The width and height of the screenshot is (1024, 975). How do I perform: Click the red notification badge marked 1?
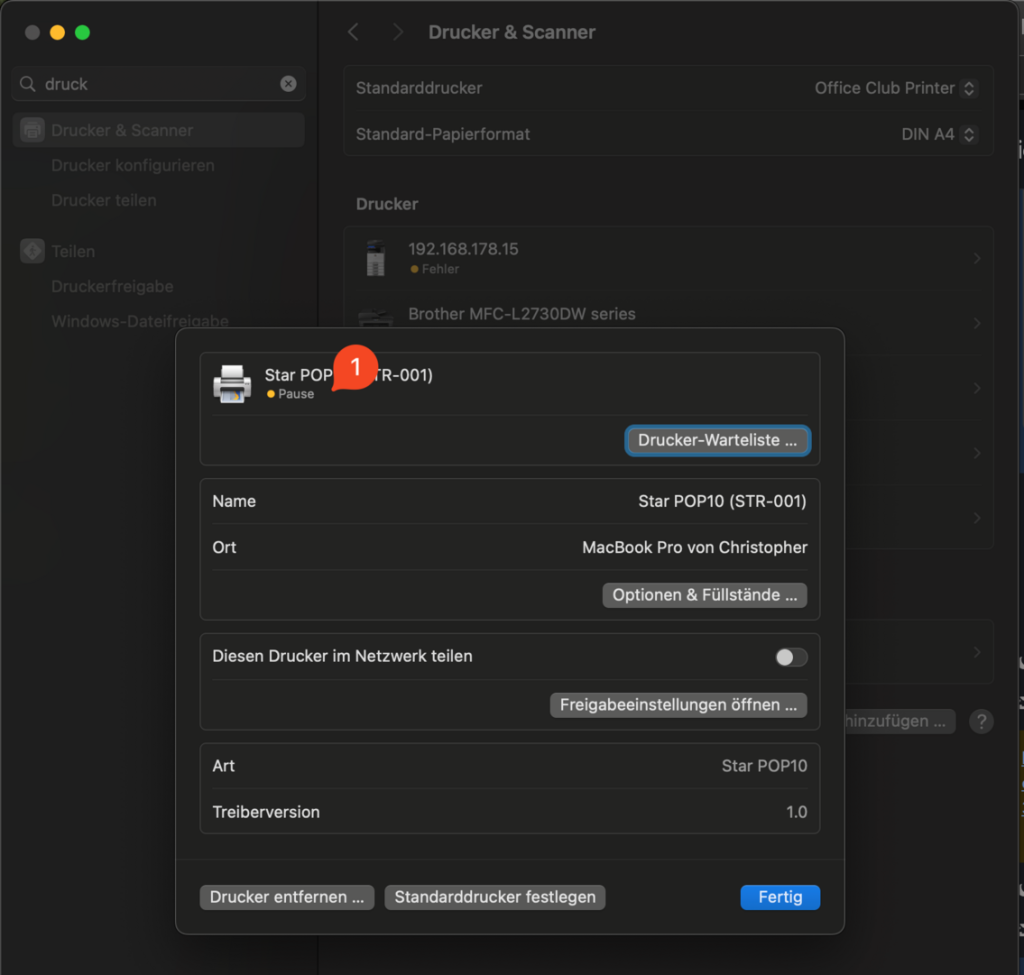[354, 368]
